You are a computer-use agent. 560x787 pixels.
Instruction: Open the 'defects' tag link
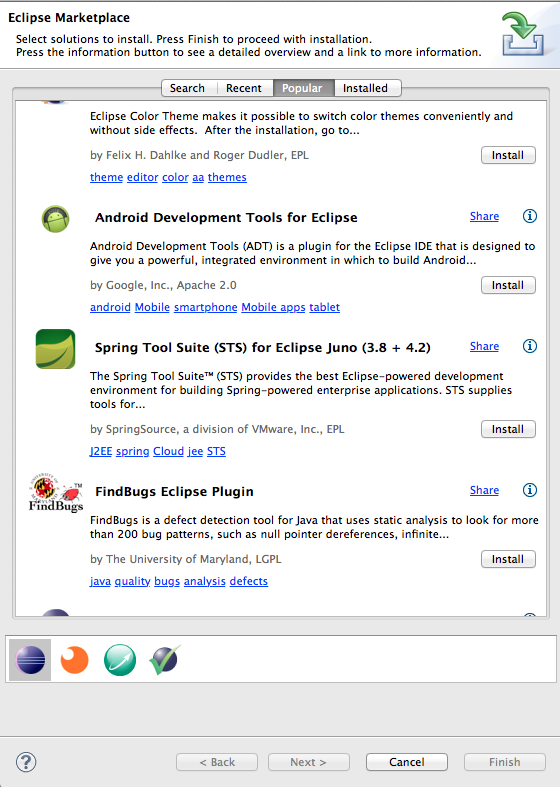249,581
